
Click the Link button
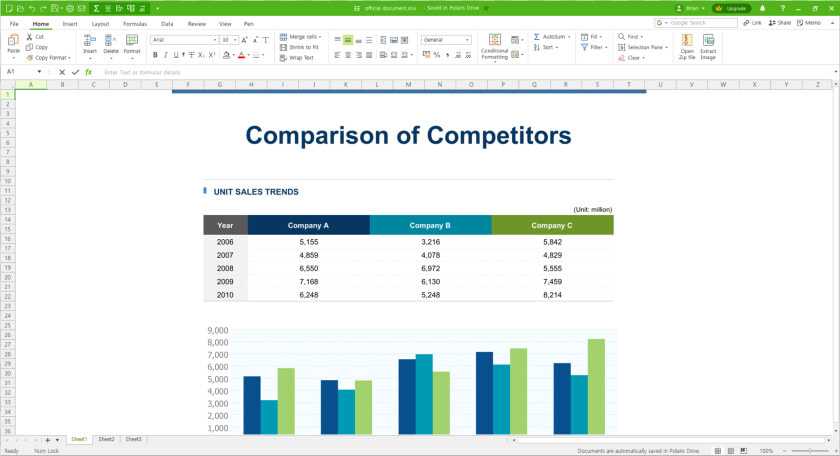click(x=752, y=23)
